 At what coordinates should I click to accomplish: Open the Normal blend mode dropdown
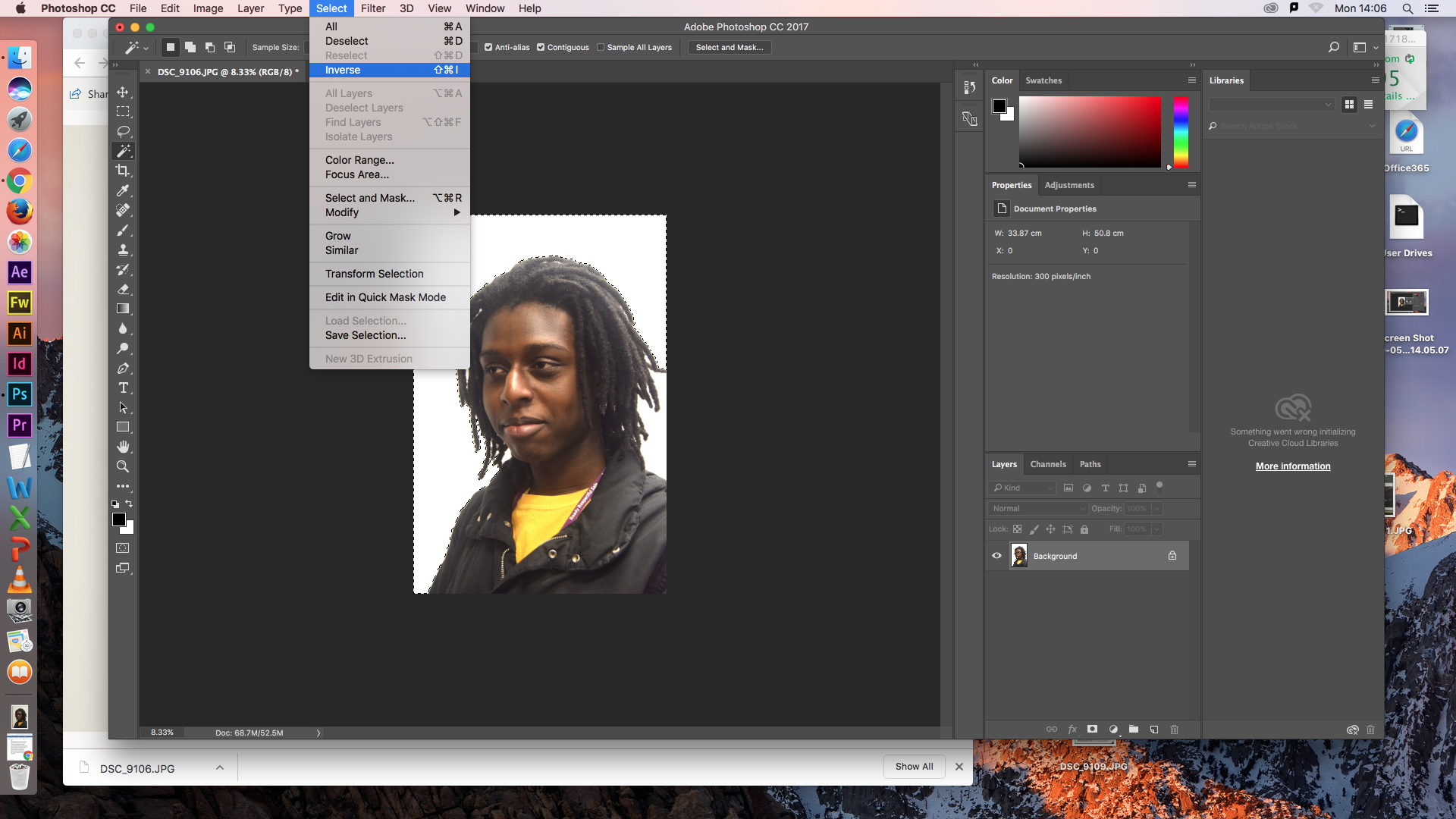[1038, 509]
